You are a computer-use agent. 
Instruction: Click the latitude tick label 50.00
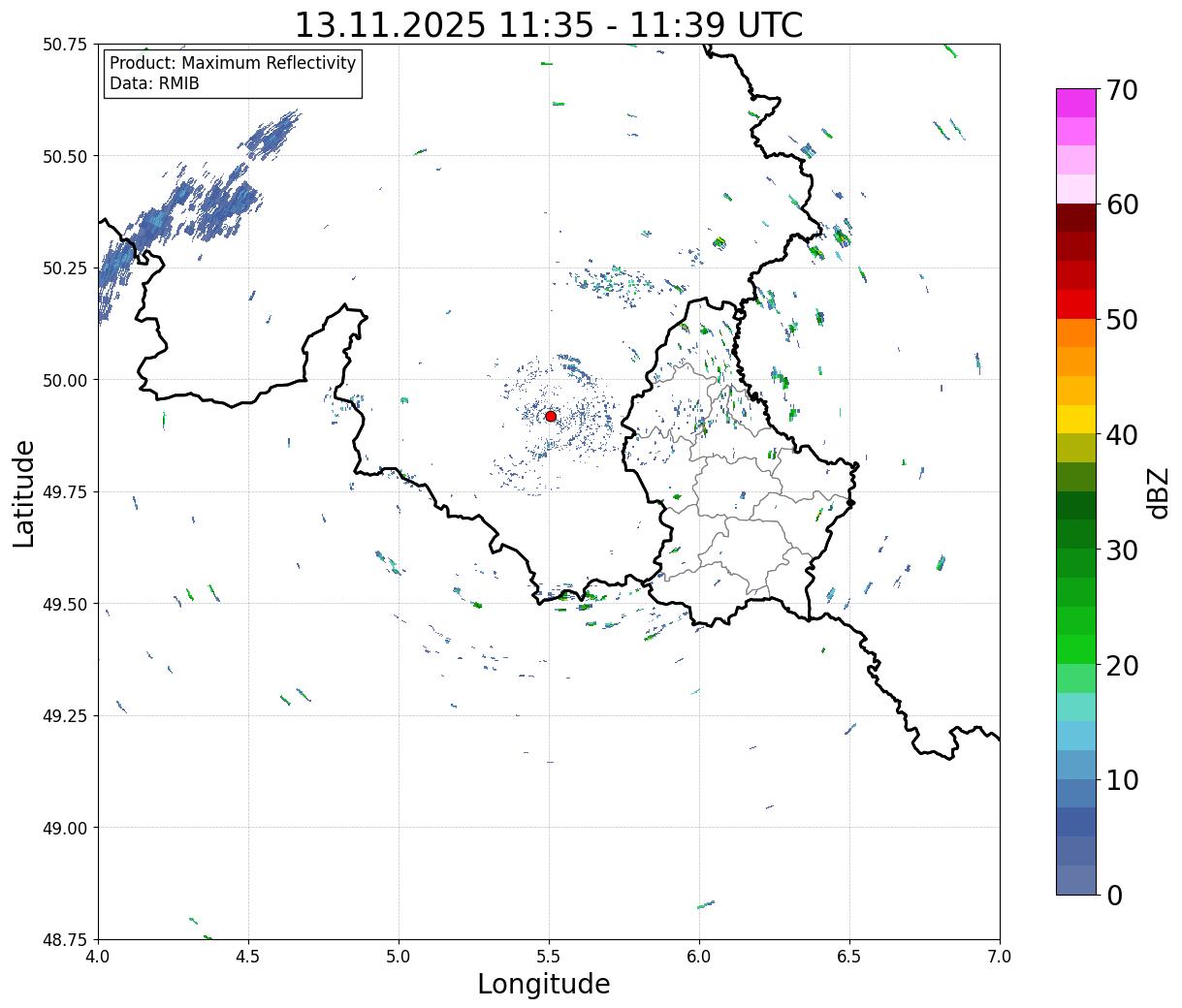point(65,380)
